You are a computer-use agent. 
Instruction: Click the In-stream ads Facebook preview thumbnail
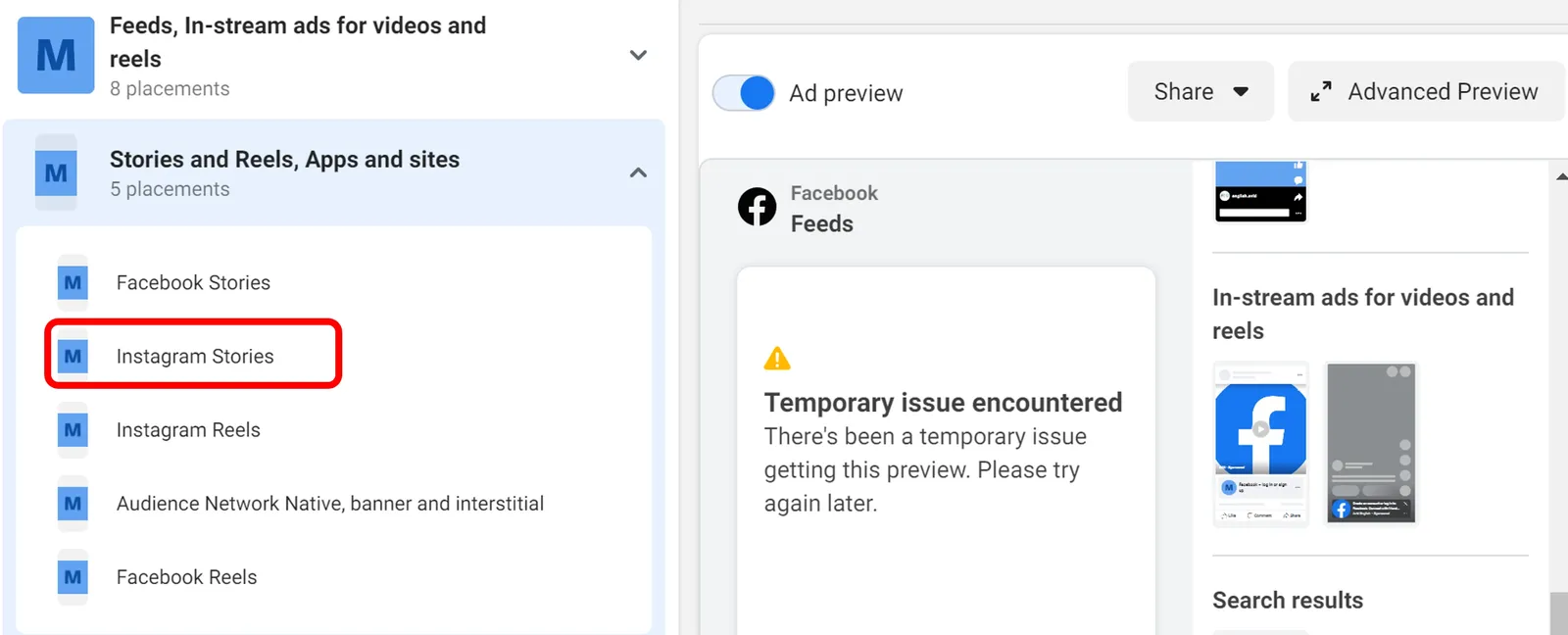pos(1261,444)
